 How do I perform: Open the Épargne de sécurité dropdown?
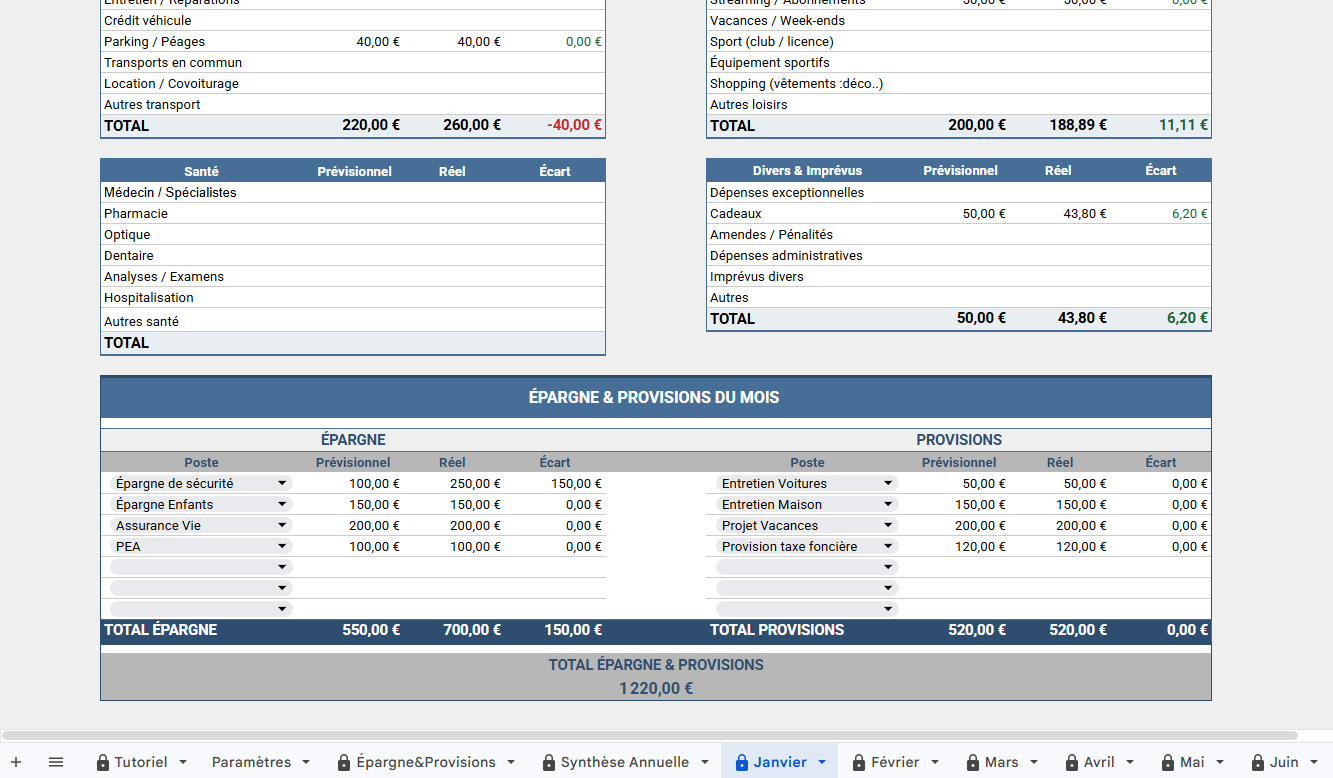click(x=282, y=483)
